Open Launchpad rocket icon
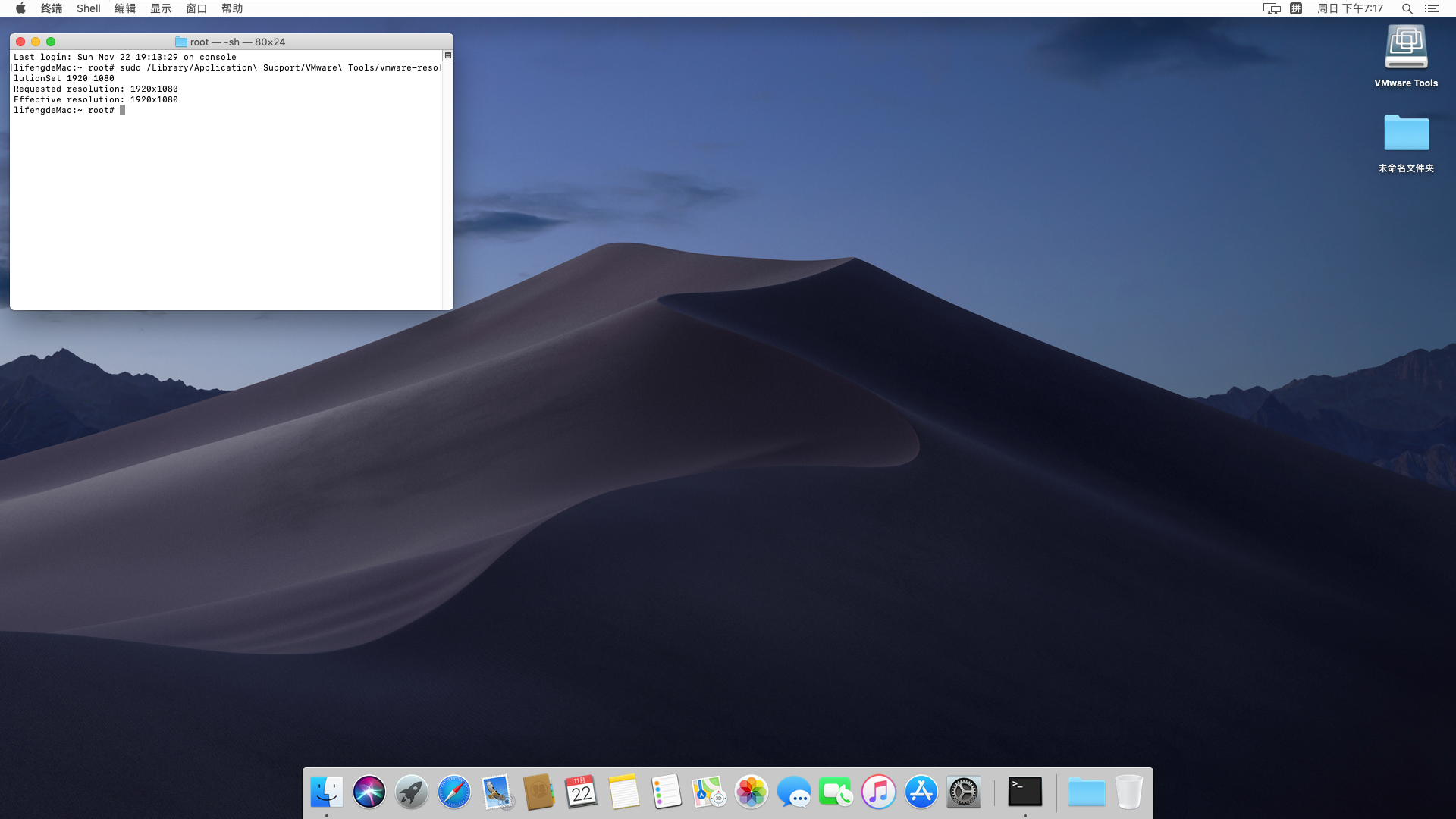 click(412, 792)
